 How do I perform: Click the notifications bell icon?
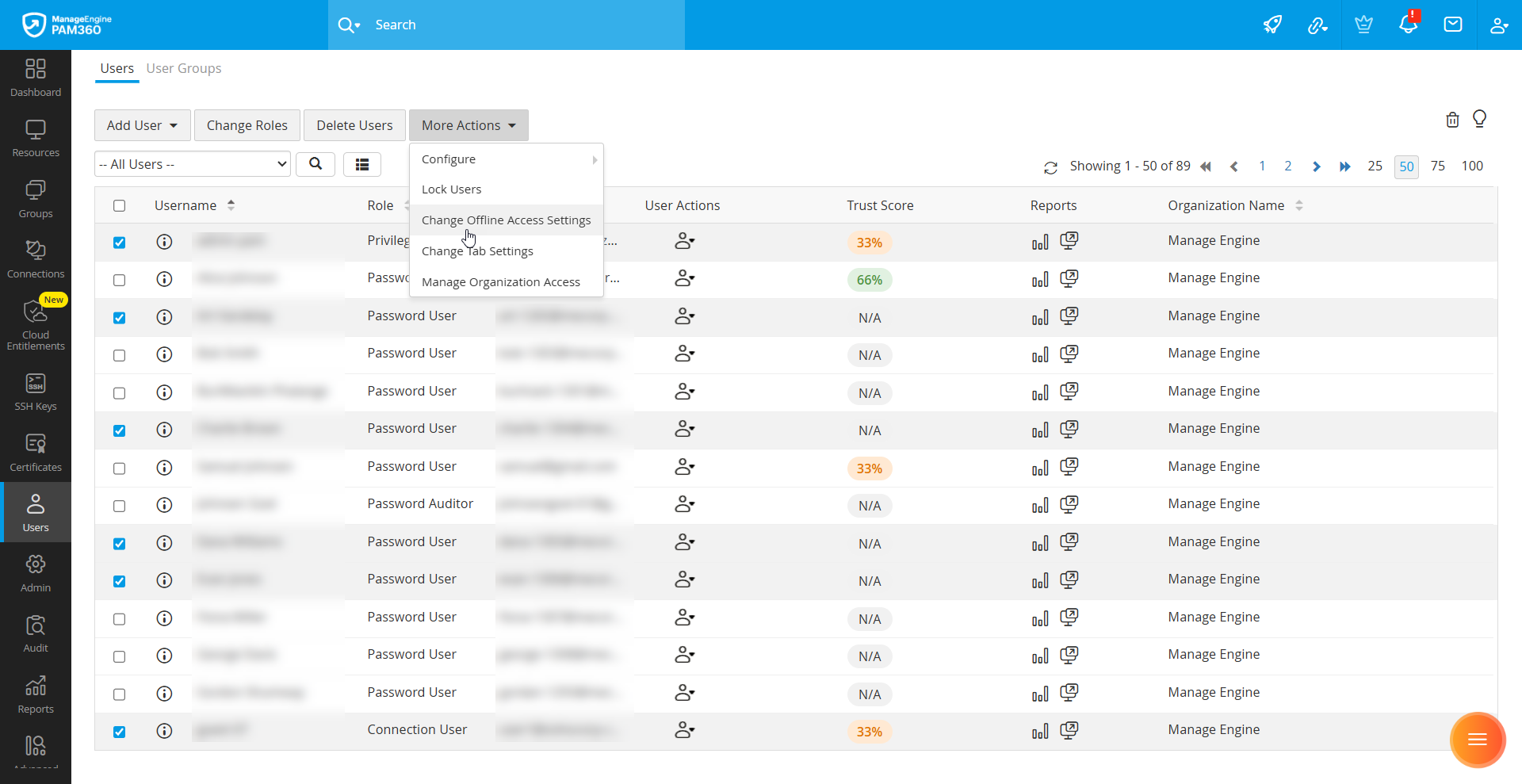pos(1408,25)
